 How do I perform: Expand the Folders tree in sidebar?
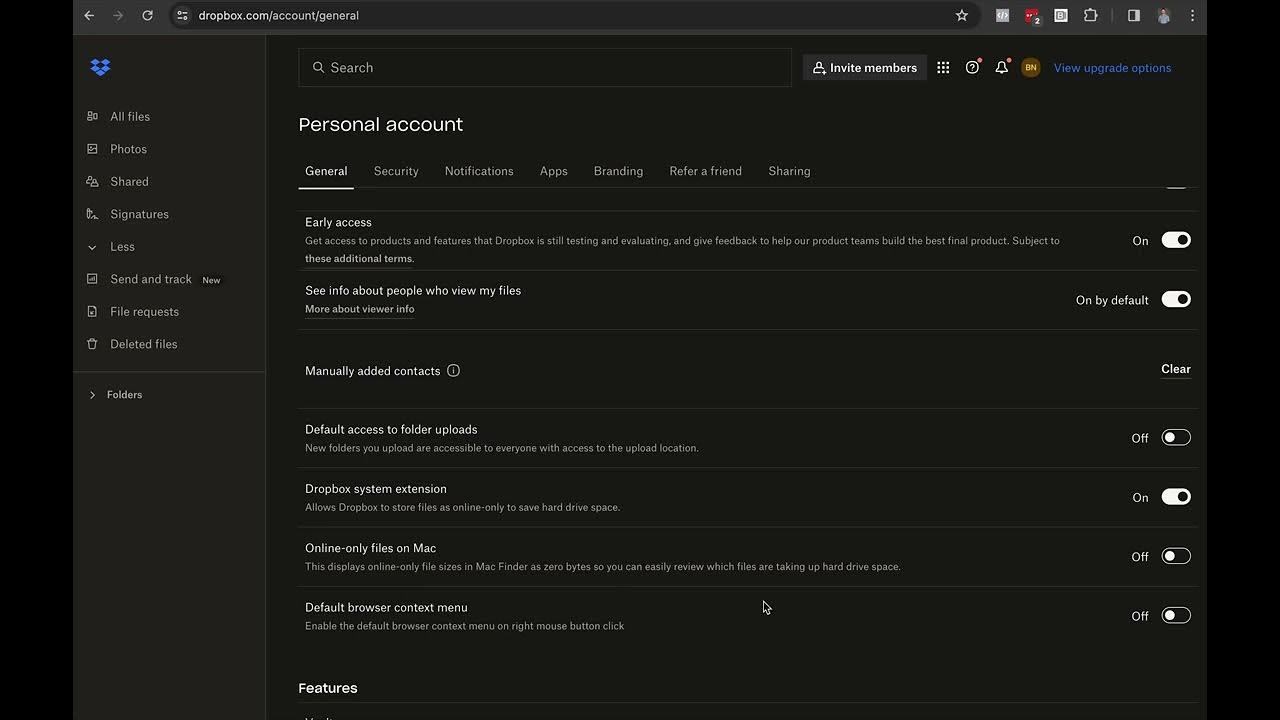[93, 395]
